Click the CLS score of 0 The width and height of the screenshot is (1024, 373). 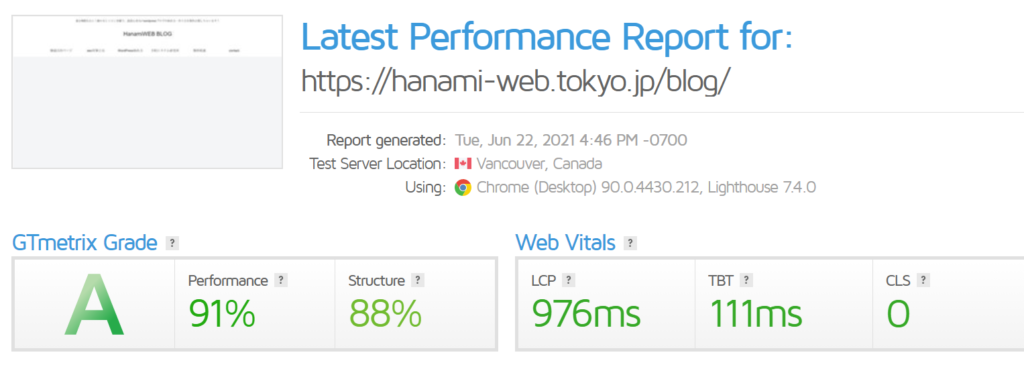[x=898, y=314]
